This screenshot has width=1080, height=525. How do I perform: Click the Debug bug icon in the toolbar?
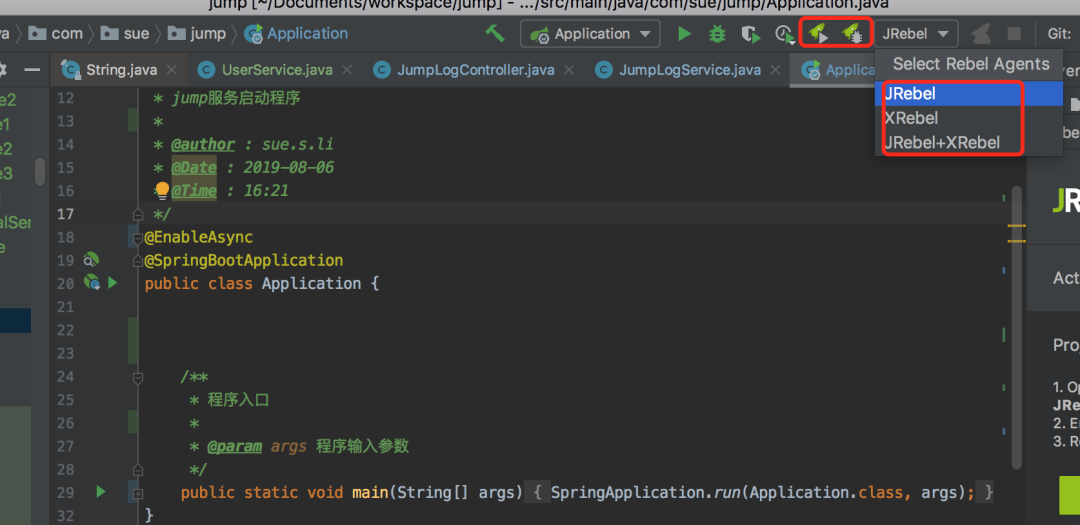[717, 34]
